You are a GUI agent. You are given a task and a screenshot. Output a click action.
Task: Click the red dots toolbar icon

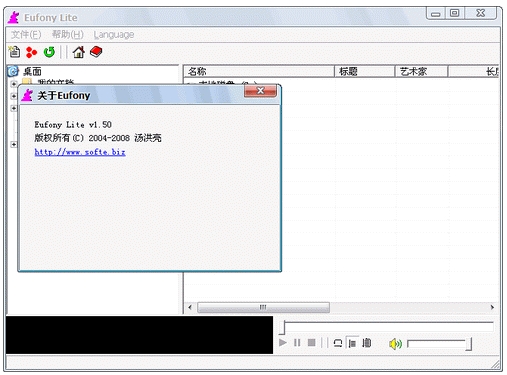[31, 52]
